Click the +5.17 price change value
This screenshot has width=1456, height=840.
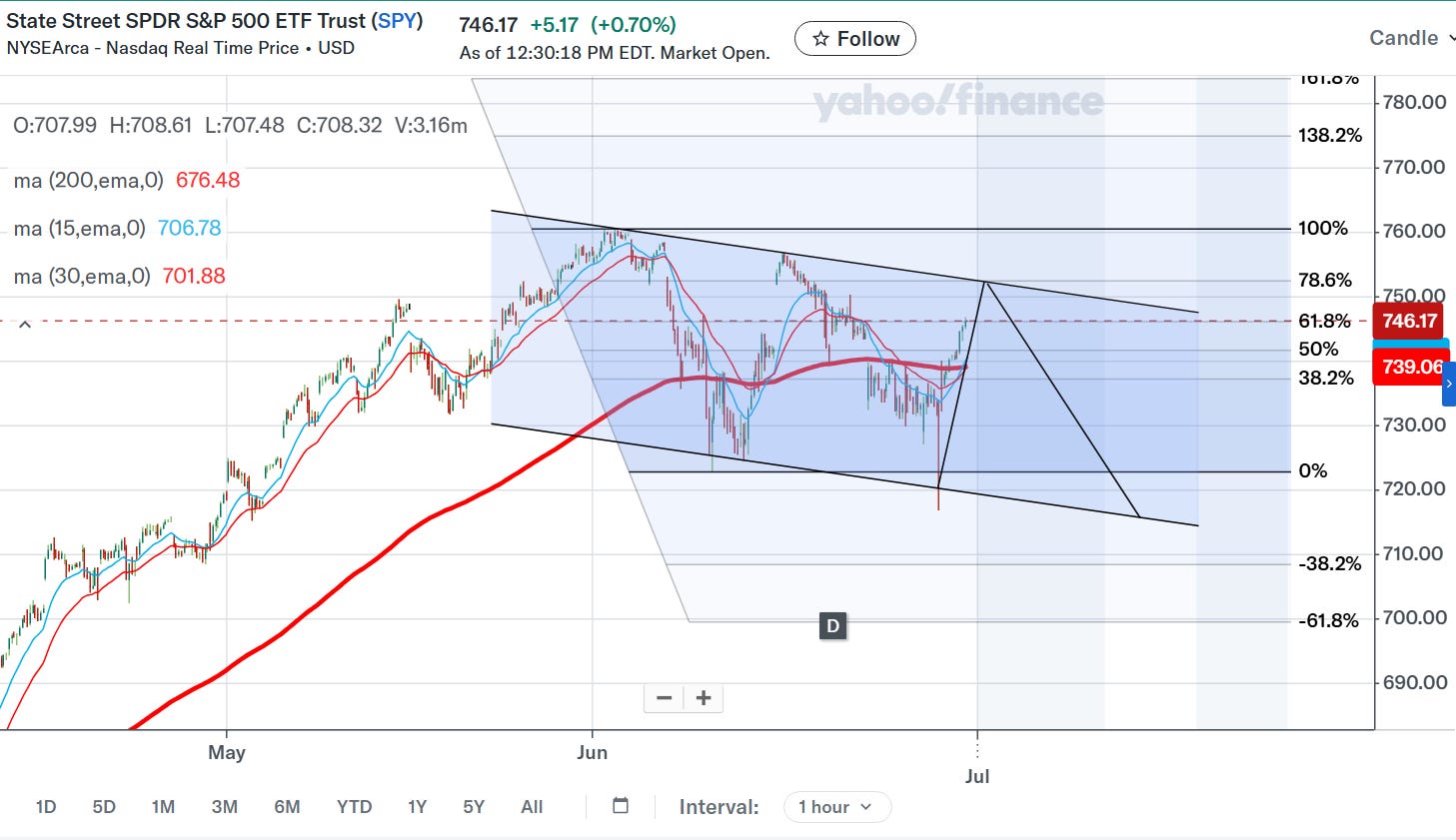(x=555, y=25)
